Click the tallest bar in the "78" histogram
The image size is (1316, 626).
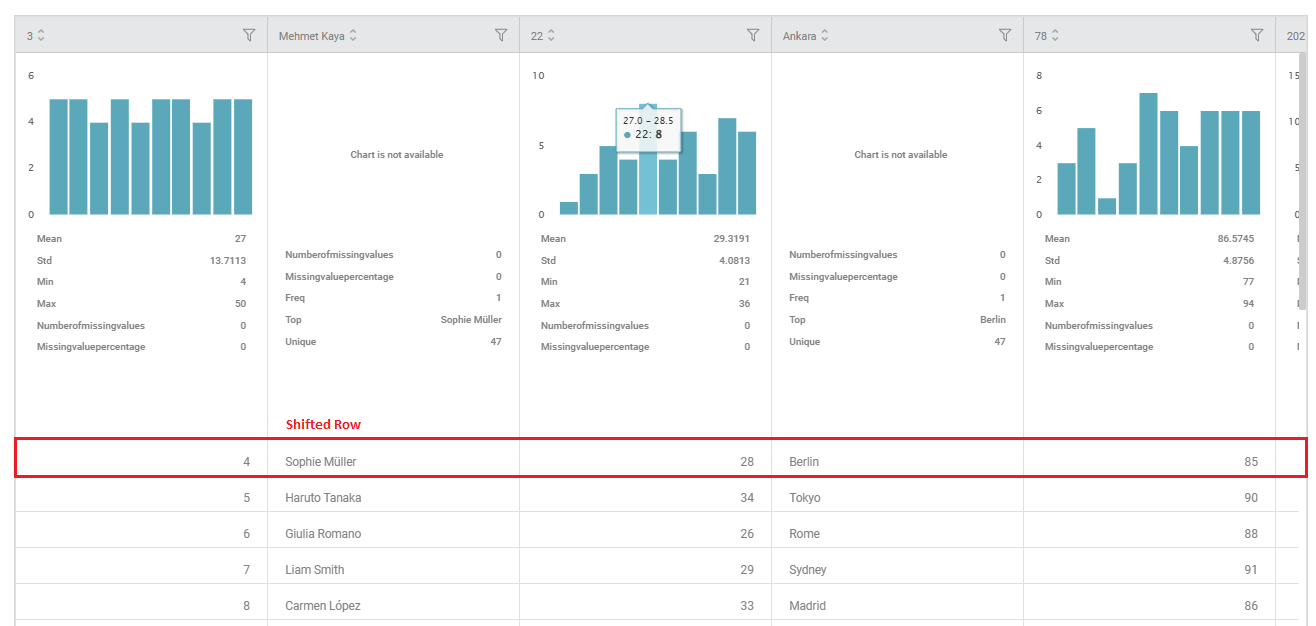(x=1148, y=154)
